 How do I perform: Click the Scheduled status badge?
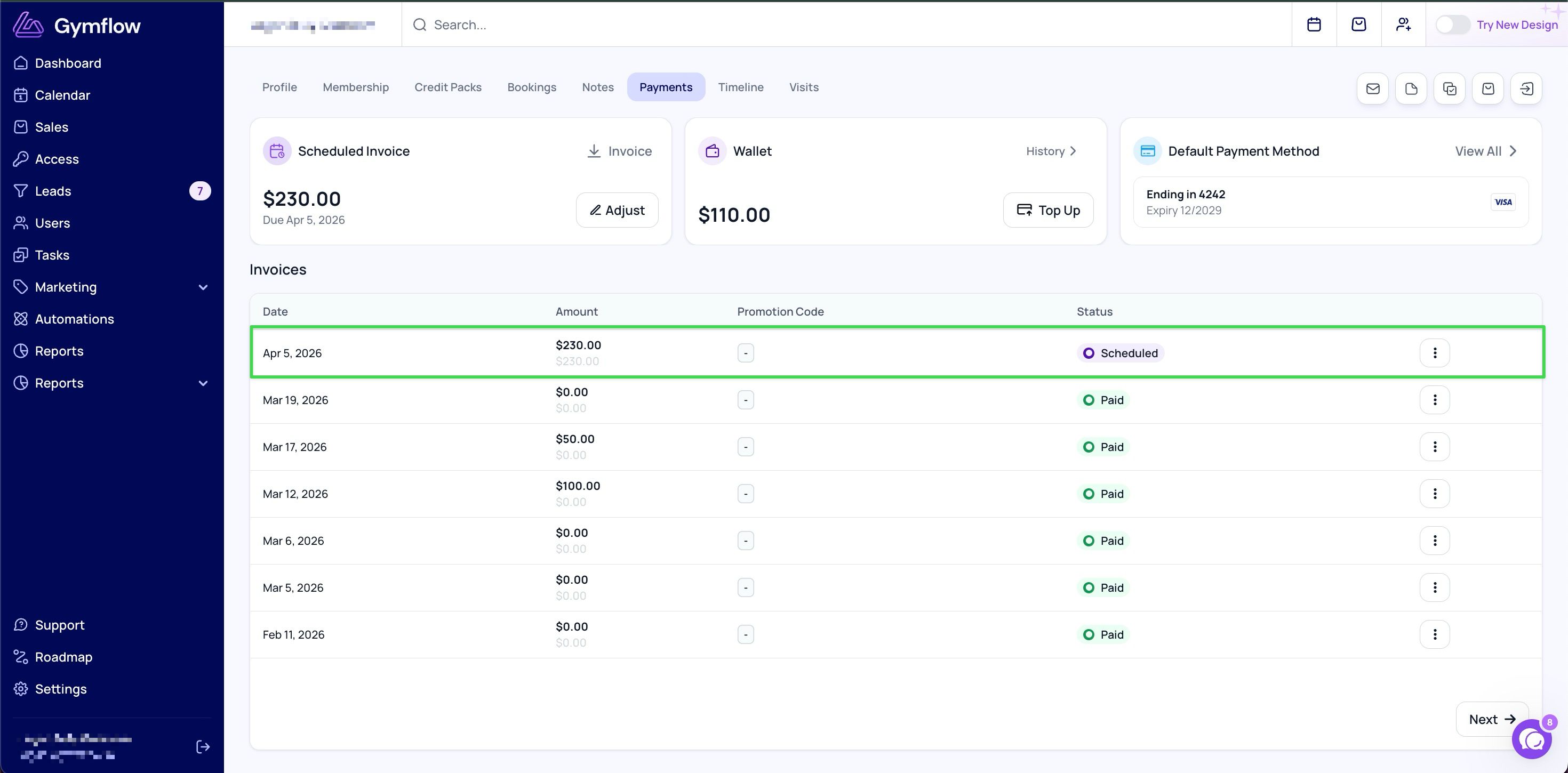tap(1121, 353)
